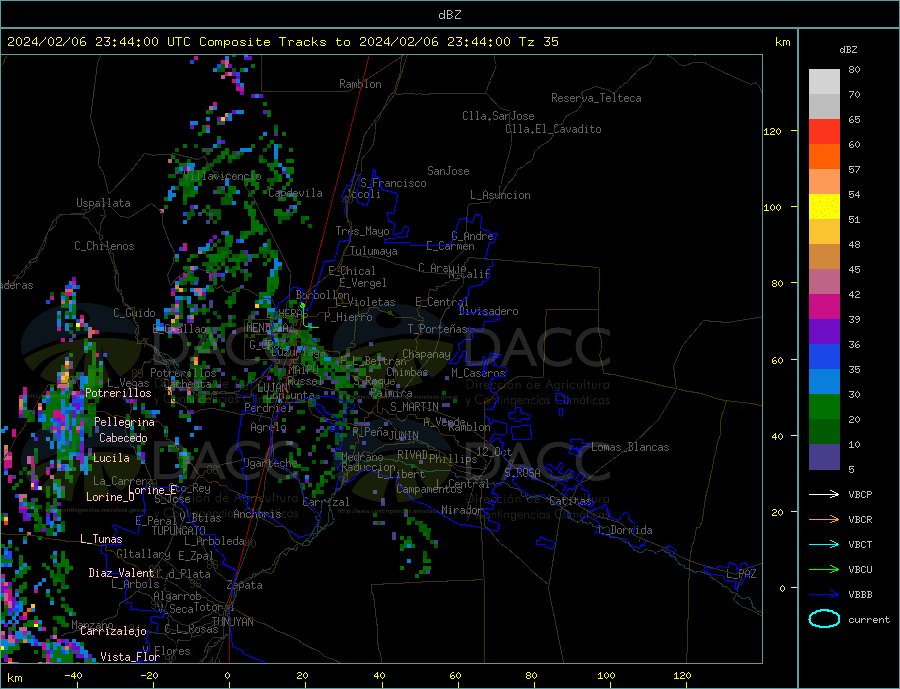Screen dimensions: 900x689
Task: Pick the bright green 20-30 dBZ swatch
Action: (x=824, y=407)
